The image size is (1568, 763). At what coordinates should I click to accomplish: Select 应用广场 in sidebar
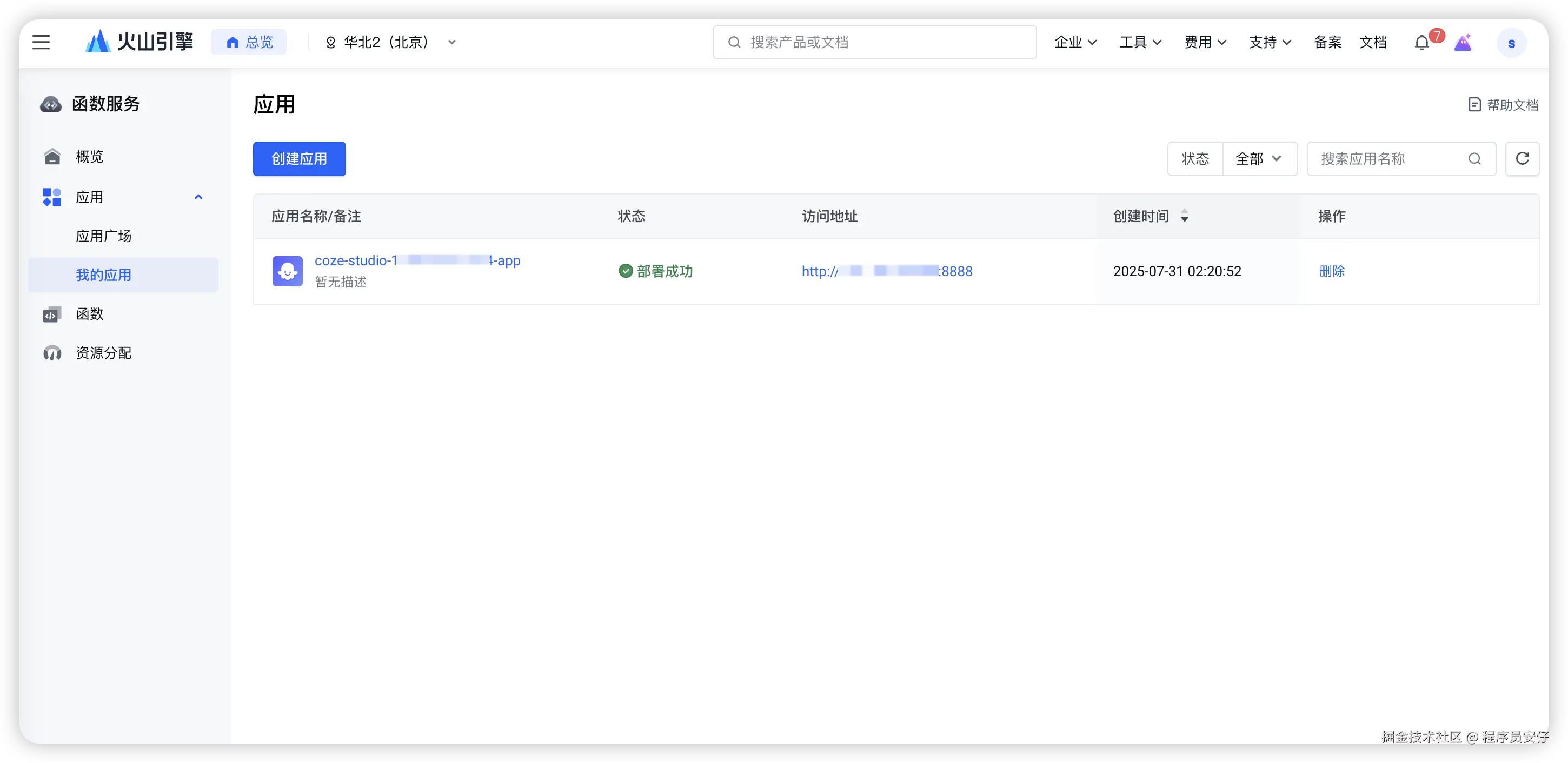(x=103, y=236)
